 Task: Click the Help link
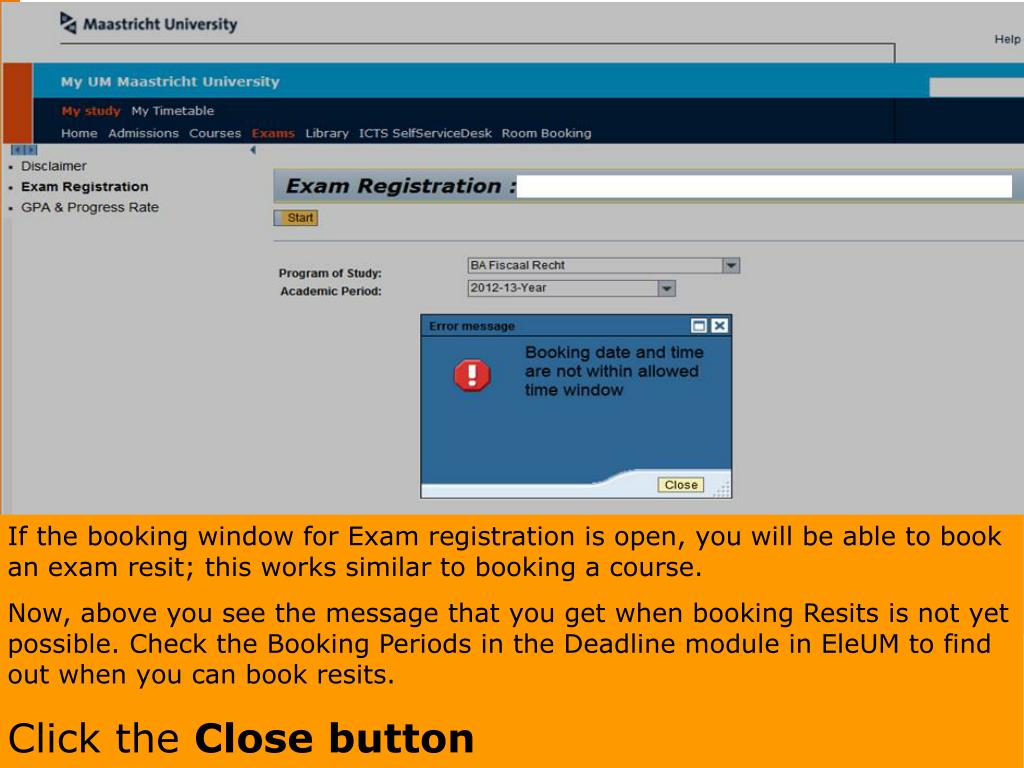1007,39
